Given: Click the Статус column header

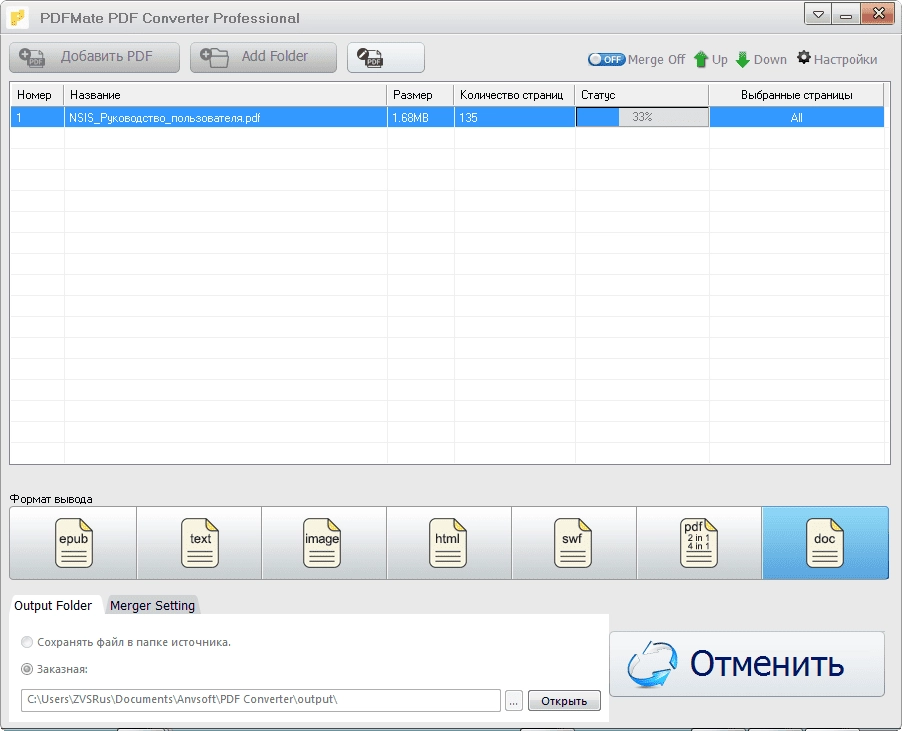Looking at the screenshot, I should click(x=641, y=95).
